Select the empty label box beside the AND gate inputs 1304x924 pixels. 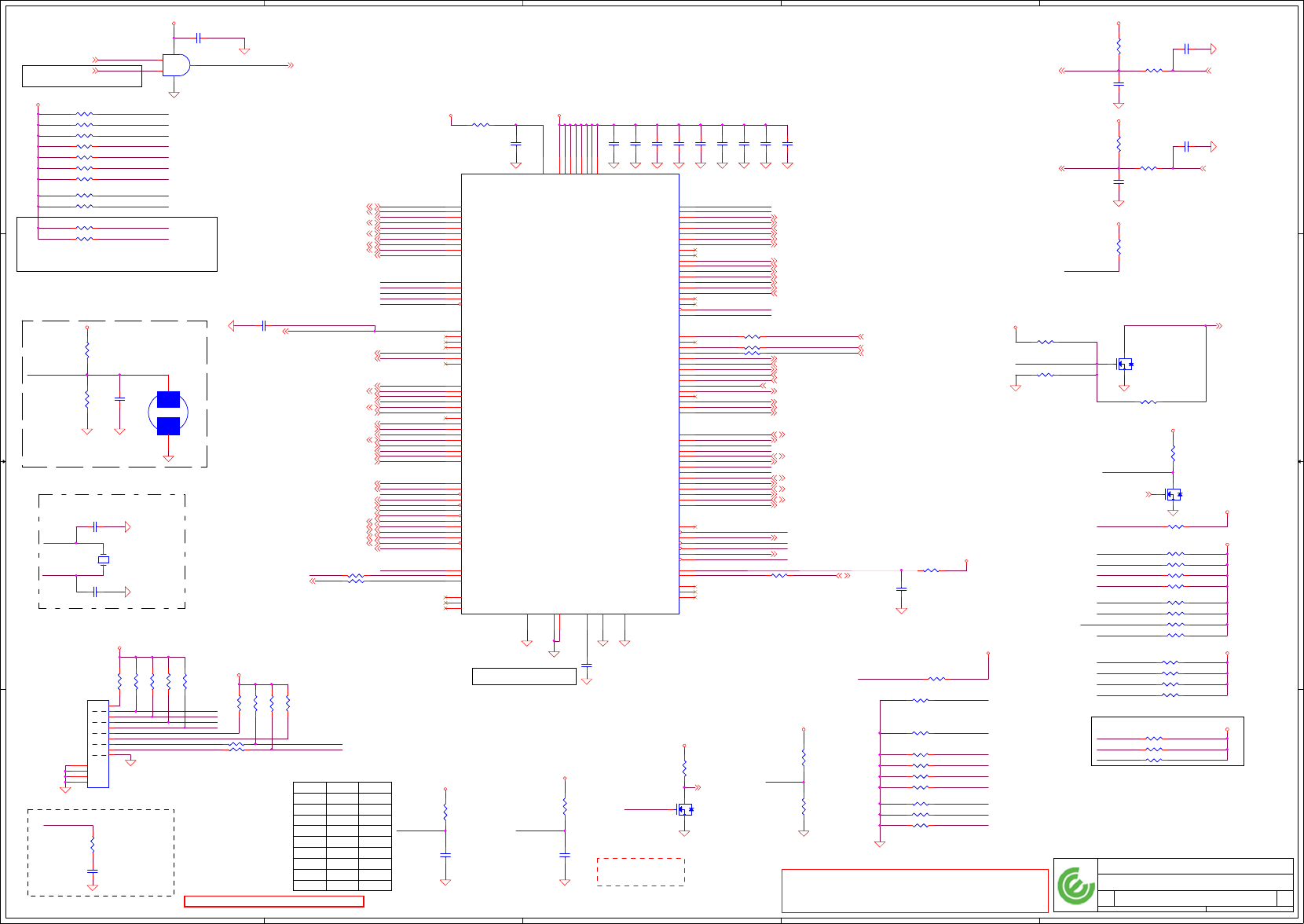pyautogui.click(x=82, y=76)
